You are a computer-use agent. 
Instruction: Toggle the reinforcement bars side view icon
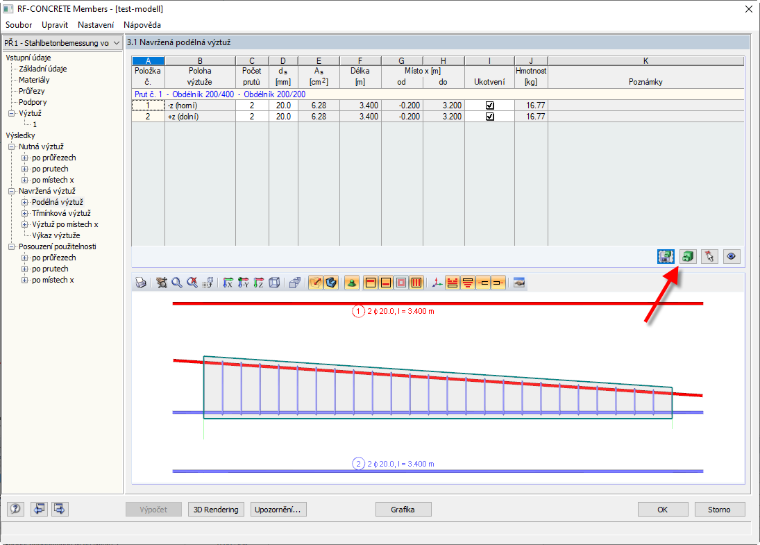453,283
